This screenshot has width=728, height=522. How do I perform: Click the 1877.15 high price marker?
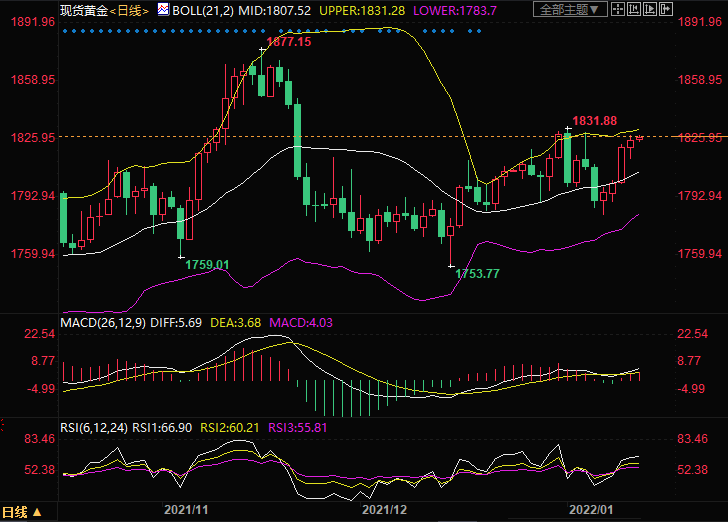tap(288, 43)
